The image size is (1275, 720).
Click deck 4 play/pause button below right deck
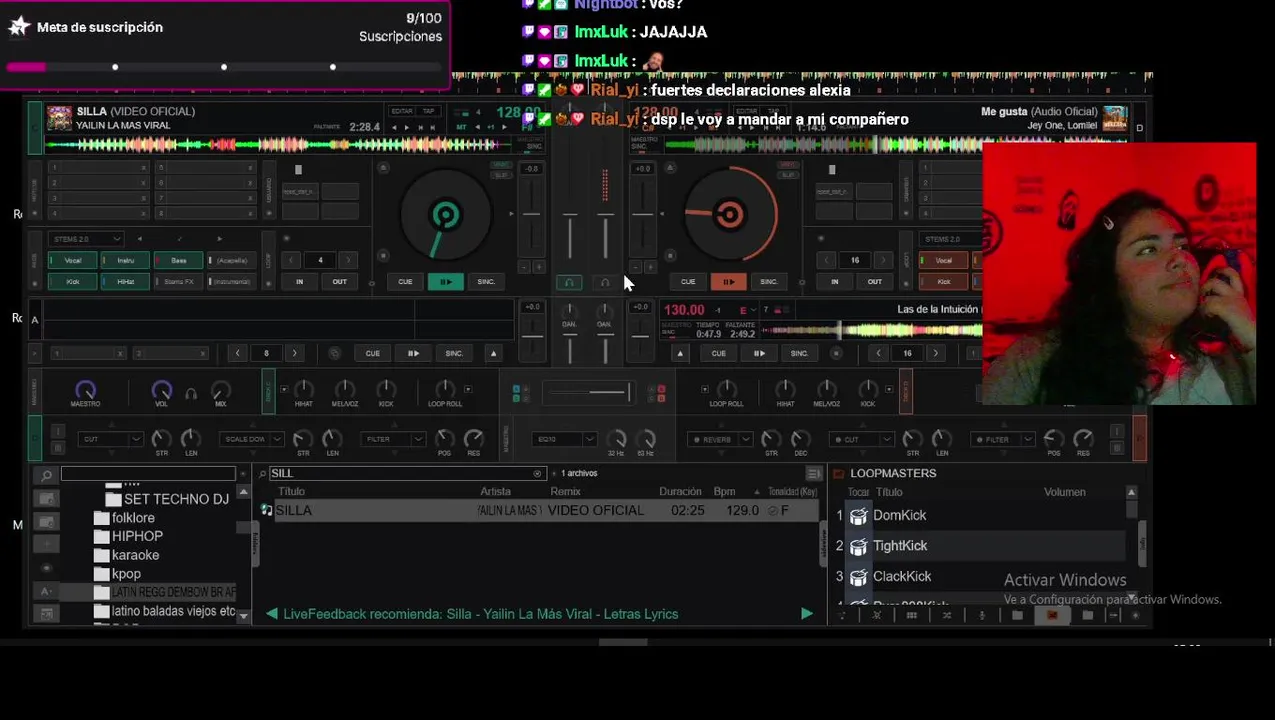(759, 353)
